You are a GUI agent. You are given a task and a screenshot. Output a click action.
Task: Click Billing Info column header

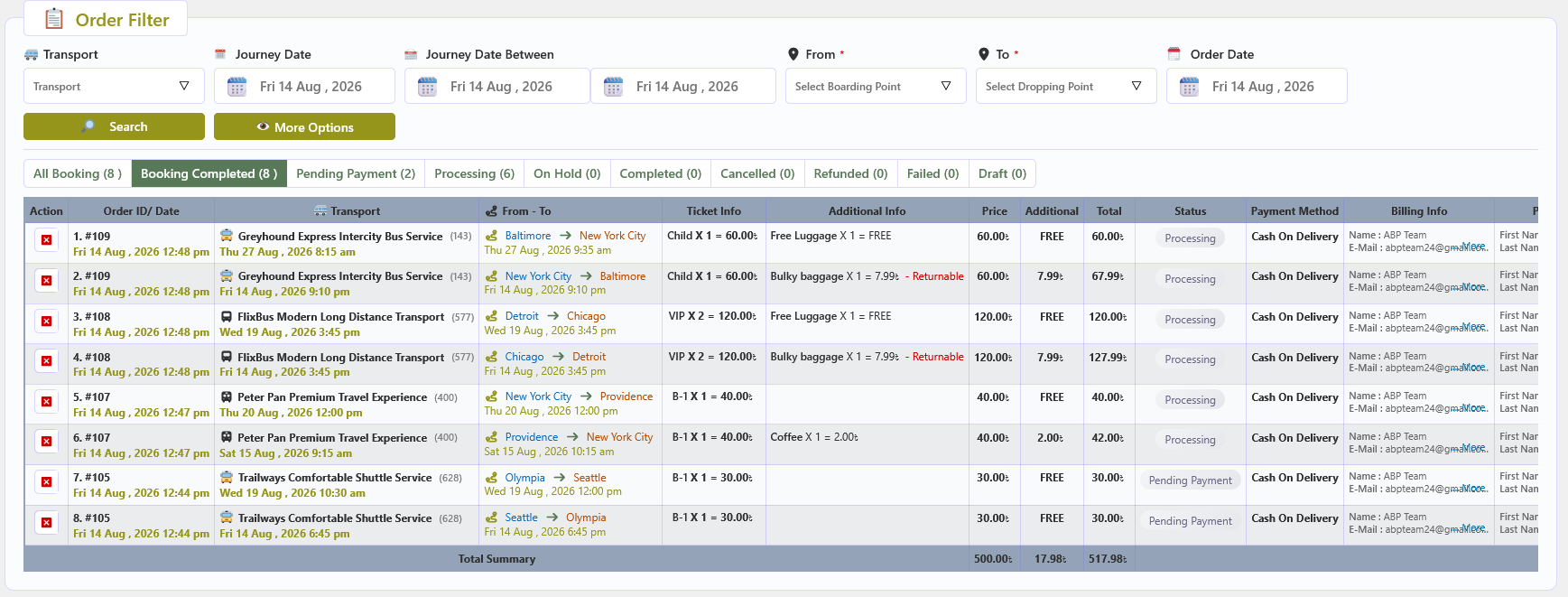click(1418, 211)
